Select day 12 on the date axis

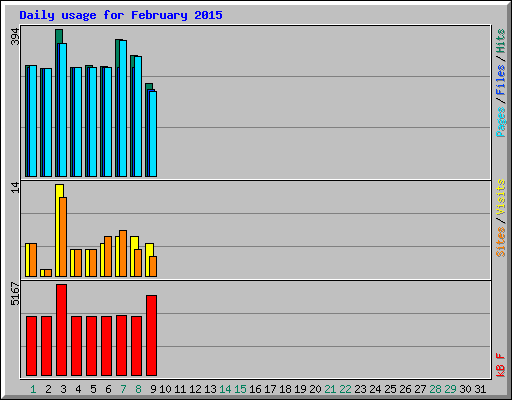[195, 389]
